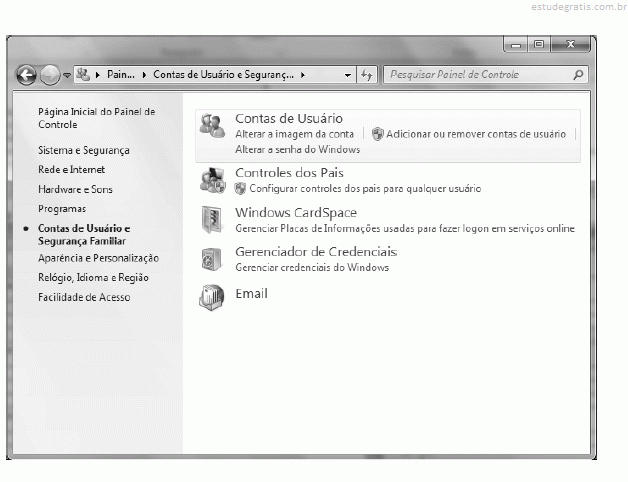Open the Gerenciador de Credenciais heading

click(316, 252)
